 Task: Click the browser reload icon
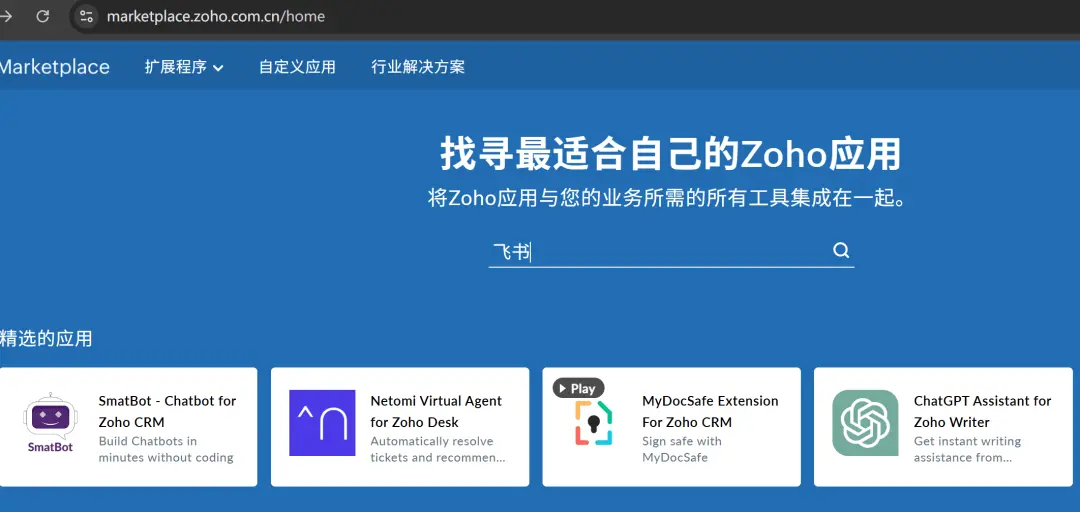point(43,16)
